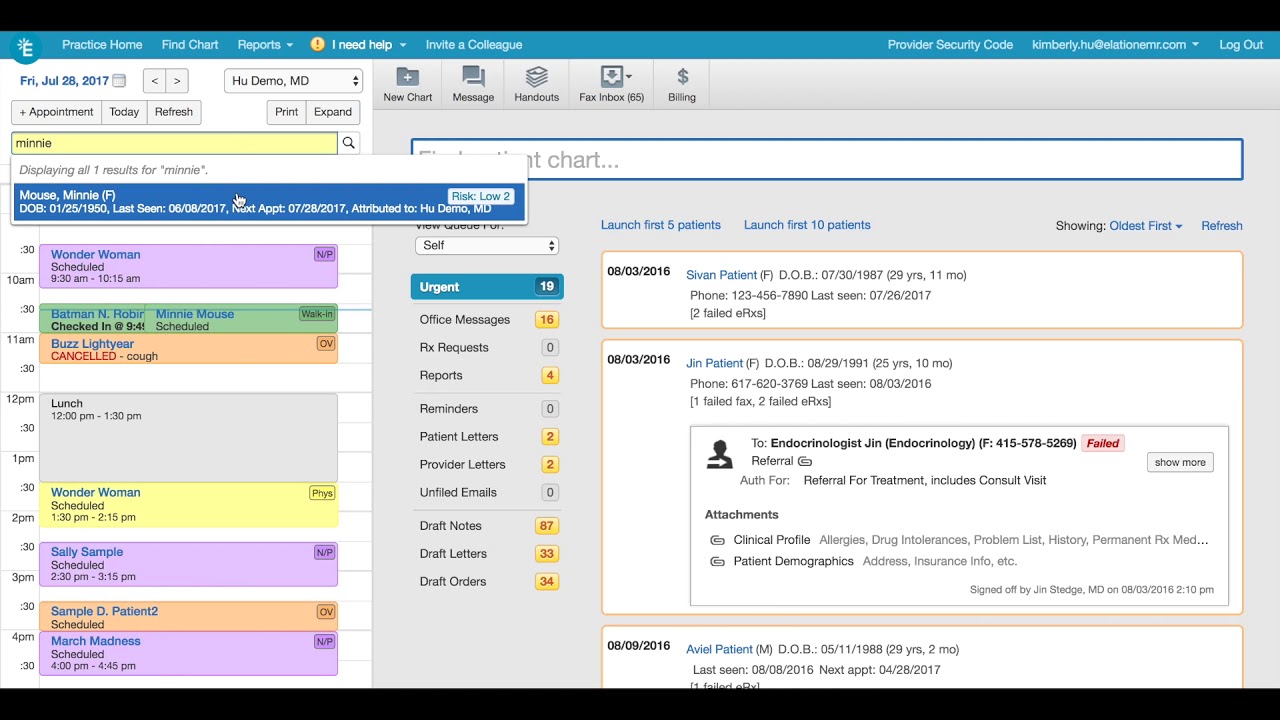The image size is (1280, 720).
Task: Go to next day with right arrow
Action: point(177,81)
